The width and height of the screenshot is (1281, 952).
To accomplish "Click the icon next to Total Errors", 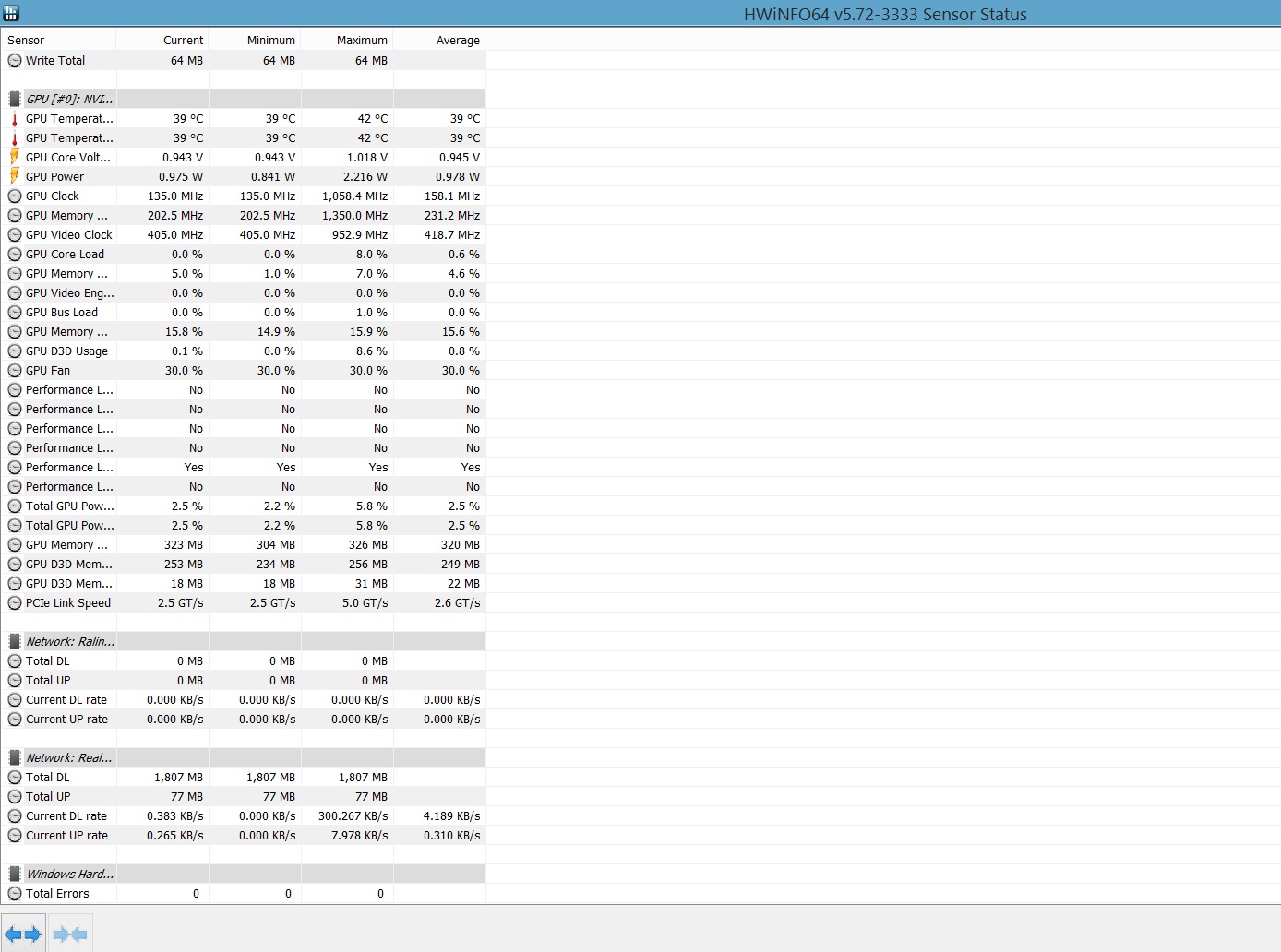I will (x=15, y=894).
